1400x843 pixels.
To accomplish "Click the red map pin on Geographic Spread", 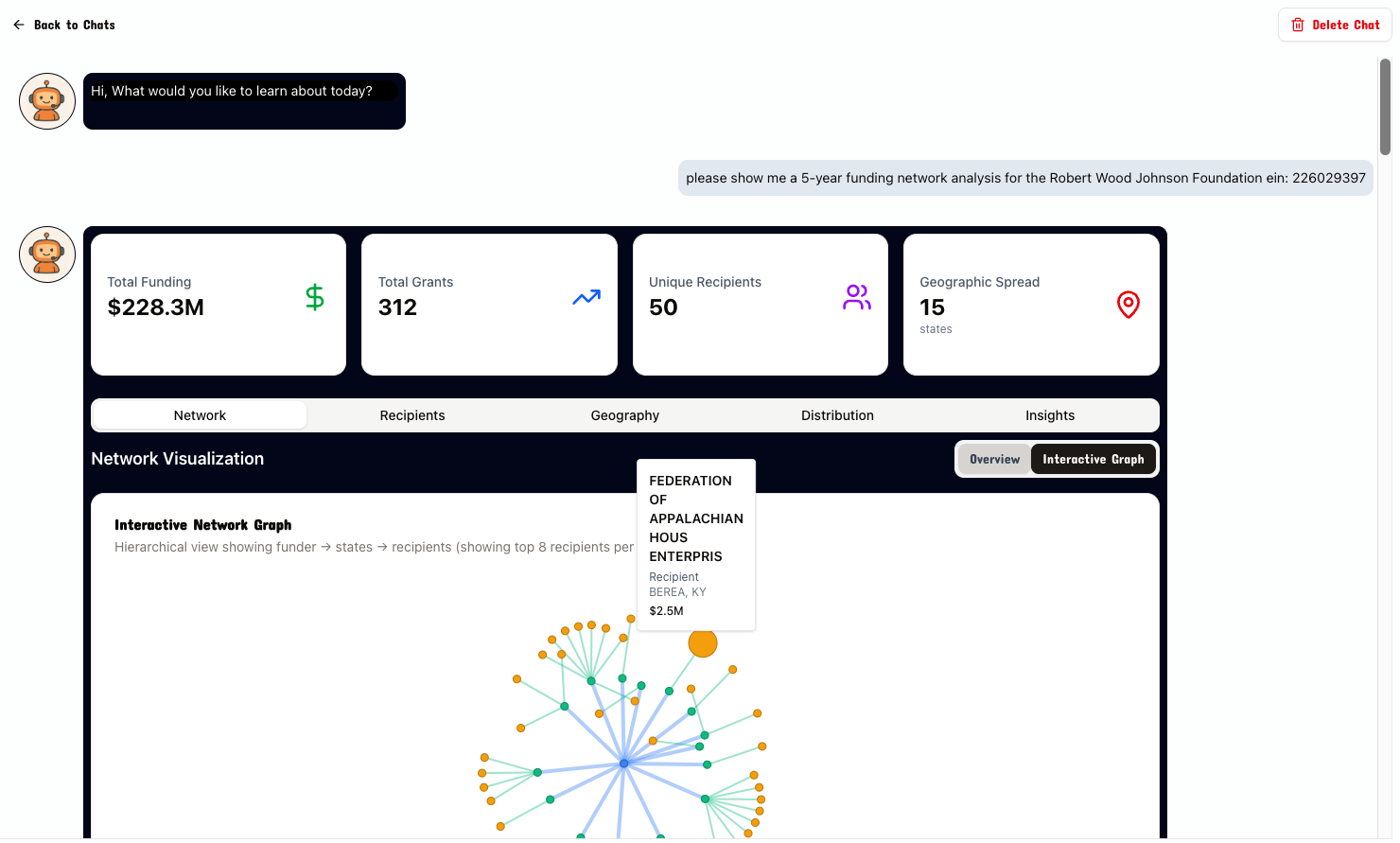I will tap(1129, 305).
